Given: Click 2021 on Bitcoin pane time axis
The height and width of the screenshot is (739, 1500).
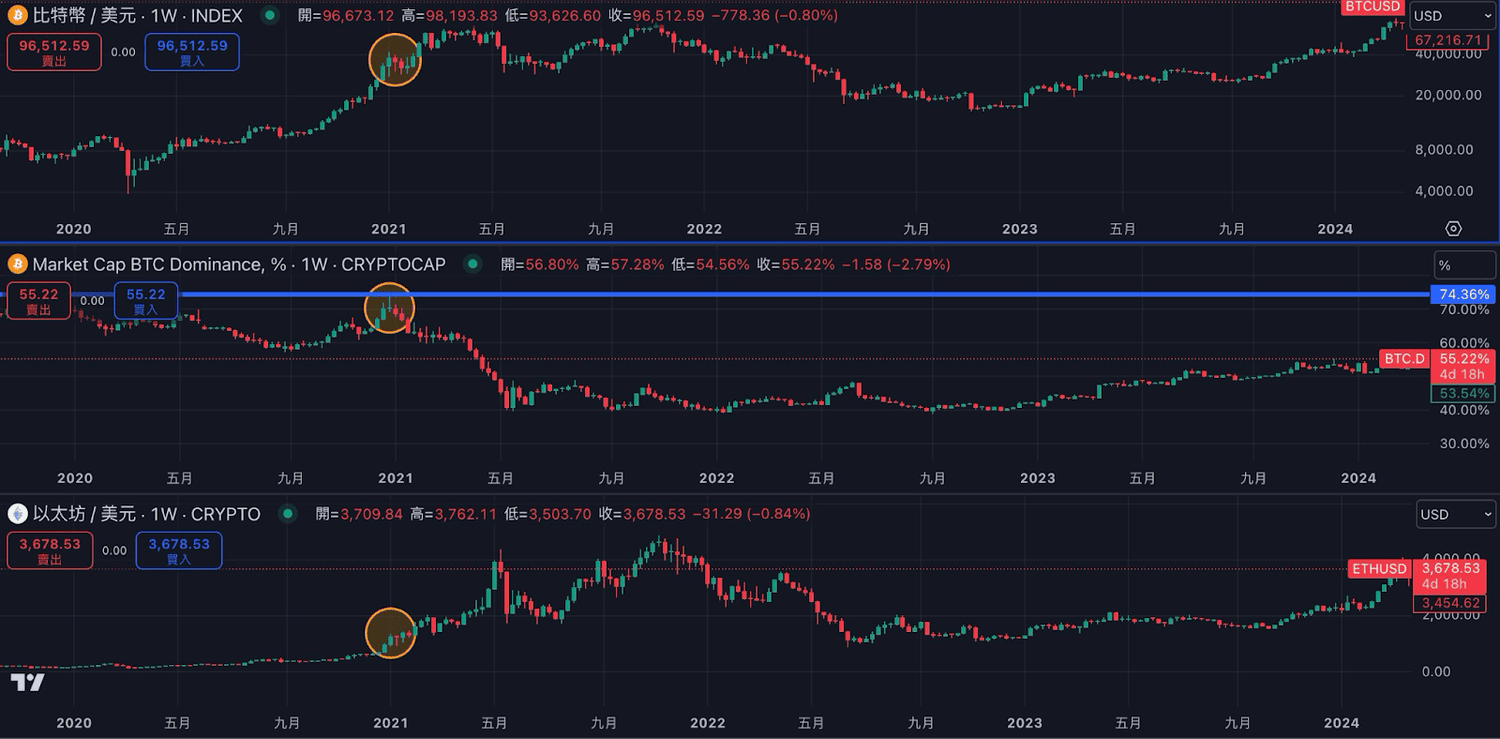Looking at the screenshot, I should click(x=388, y=229).
